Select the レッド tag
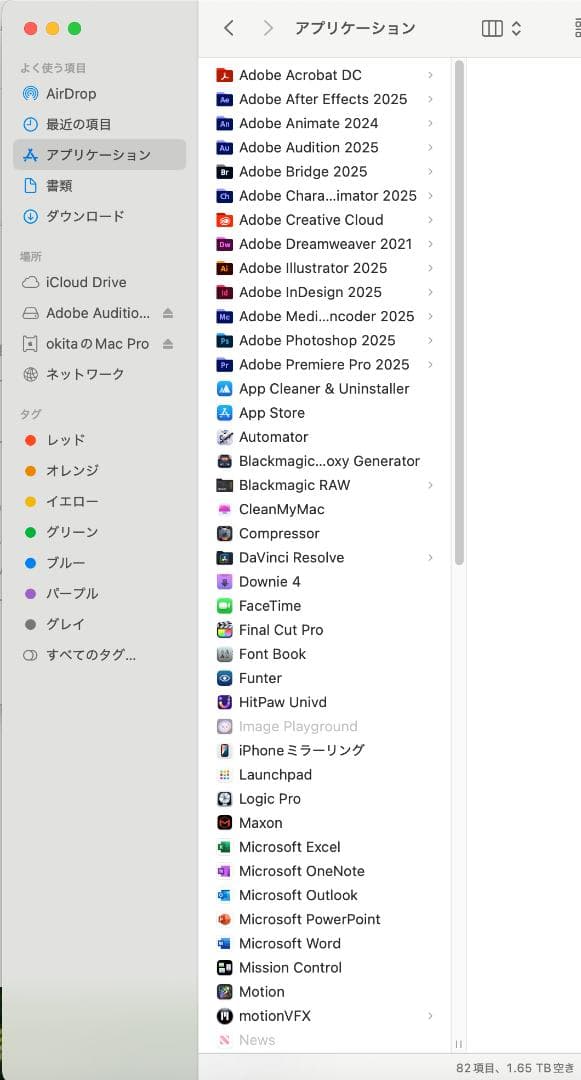This screenshot has width=581, height=1080. (x=99, y=440)
